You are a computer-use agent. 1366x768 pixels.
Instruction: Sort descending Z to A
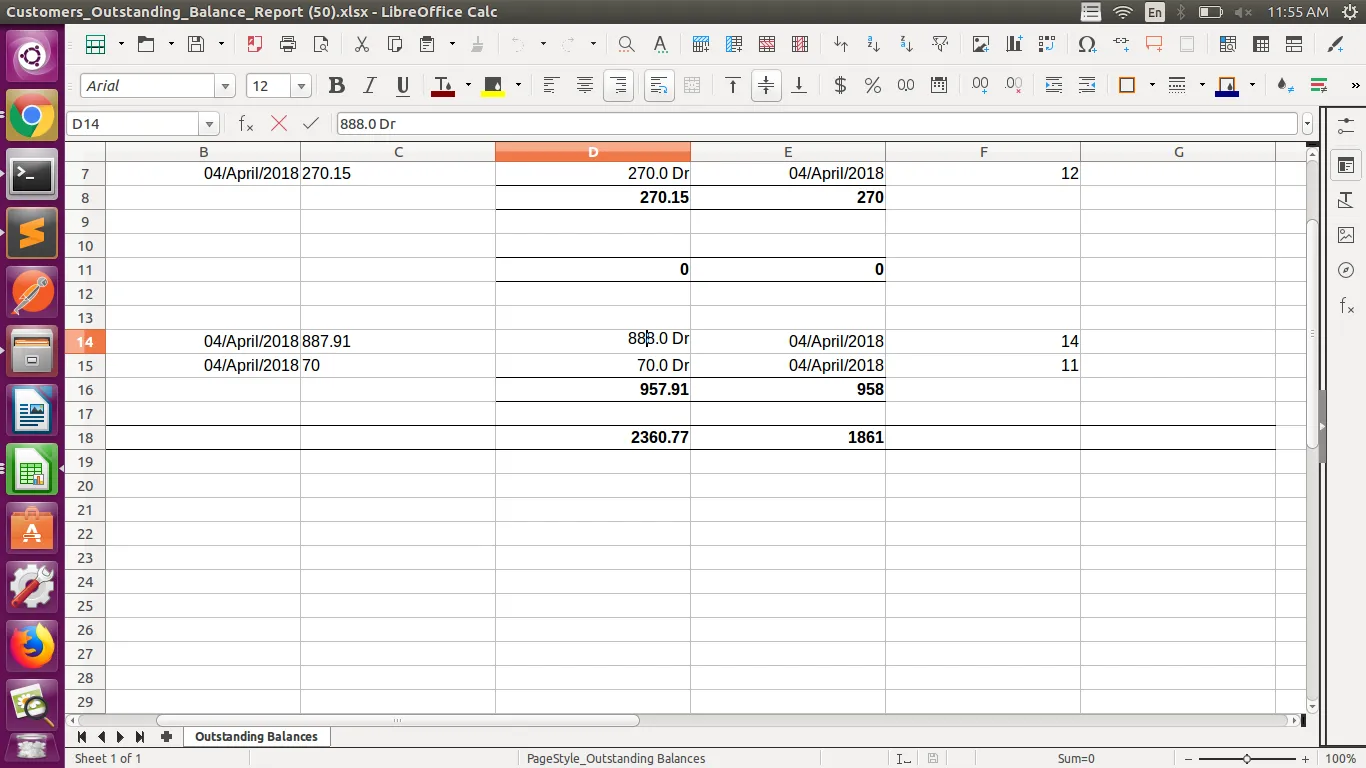click(907, 44)
